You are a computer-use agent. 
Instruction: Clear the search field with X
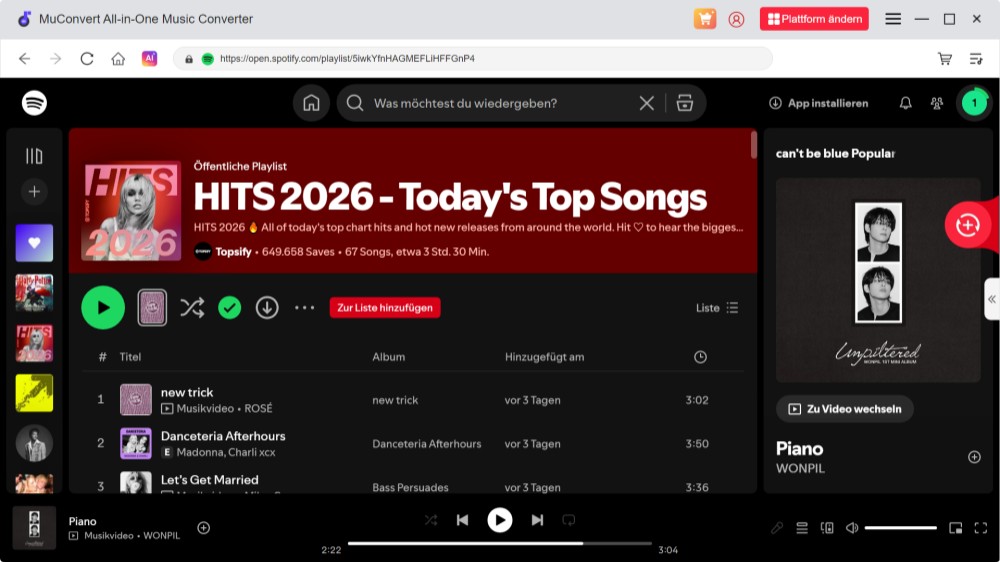[x=646, y=103]
